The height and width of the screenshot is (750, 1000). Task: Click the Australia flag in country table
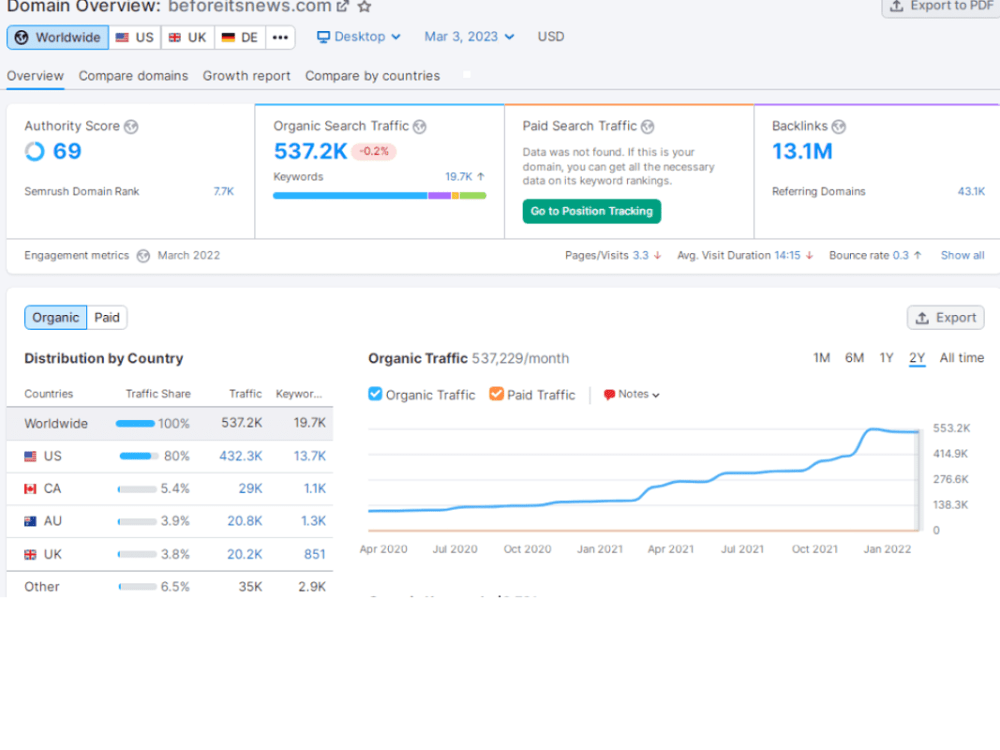pyautogui.click(x=30, y=522)
